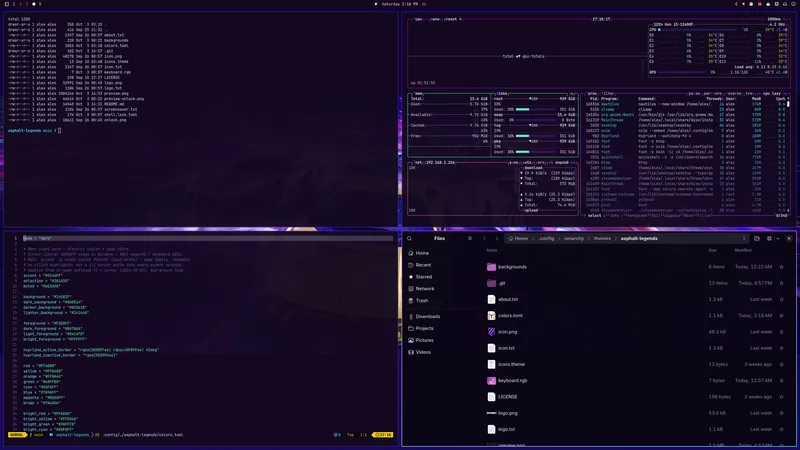Screen dimensions: 800x450
Task: Open the btop menu option
Action: click(x=435, y=19)
